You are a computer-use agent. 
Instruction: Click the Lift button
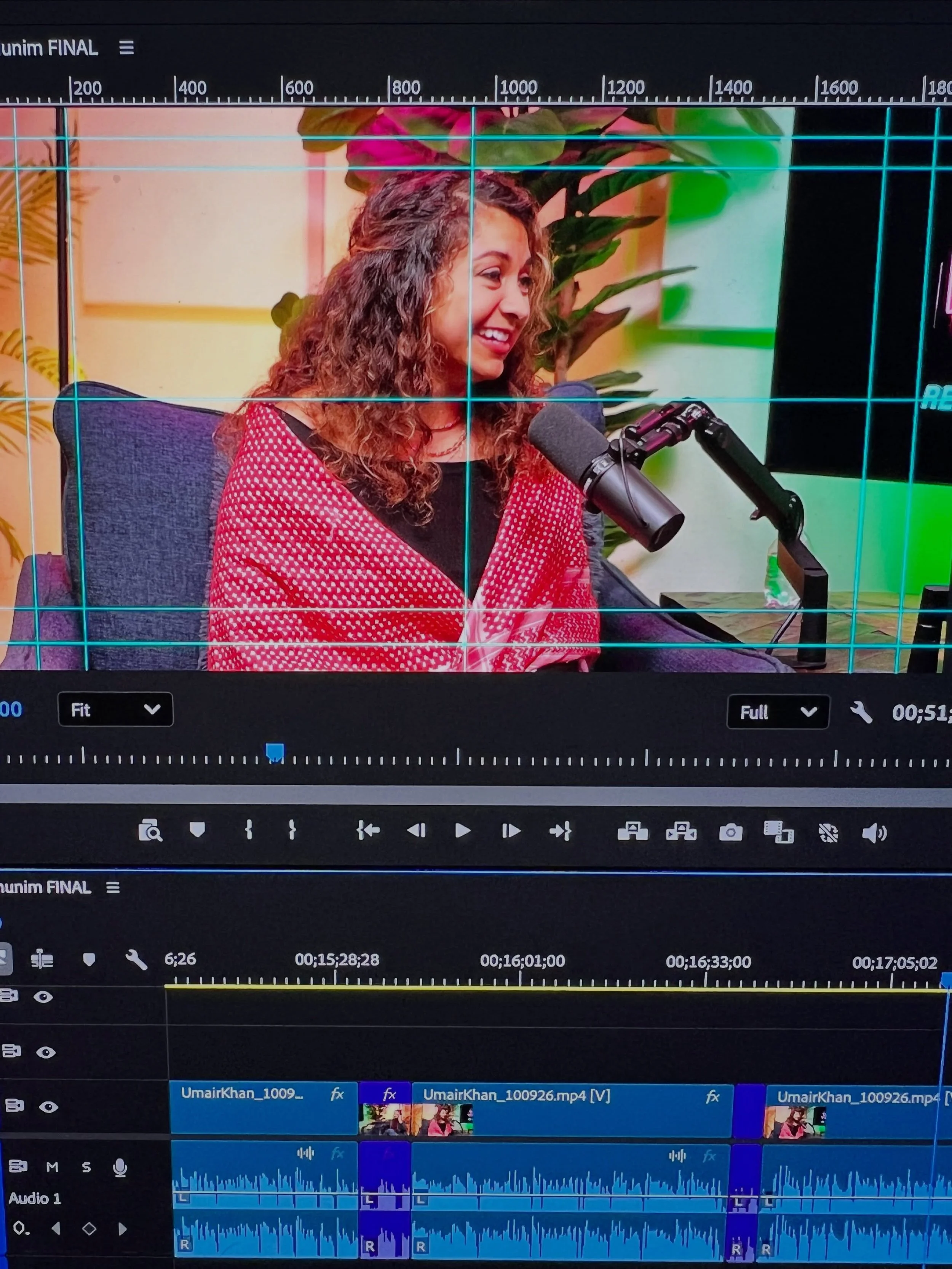[633, 831]
